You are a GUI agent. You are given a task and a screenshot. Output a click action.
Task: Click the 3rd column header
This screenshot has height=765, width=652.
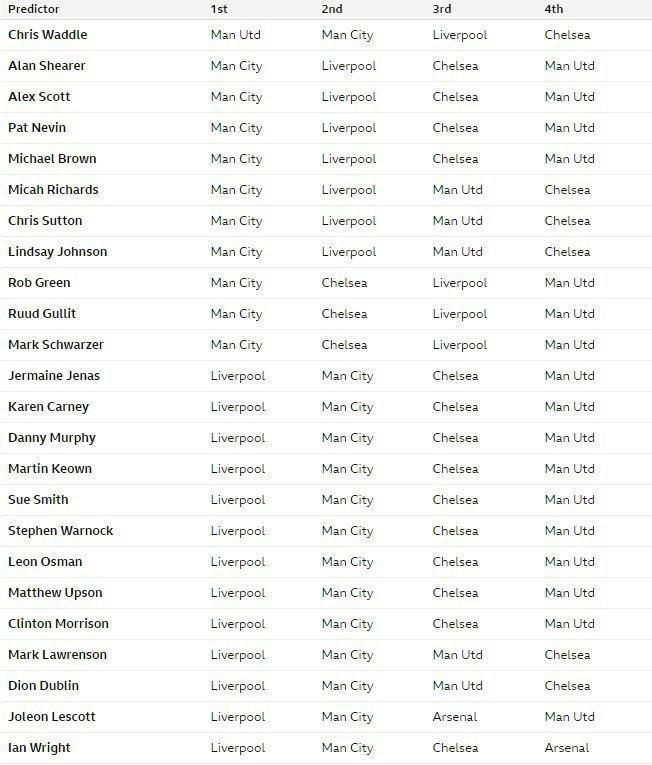442,9
